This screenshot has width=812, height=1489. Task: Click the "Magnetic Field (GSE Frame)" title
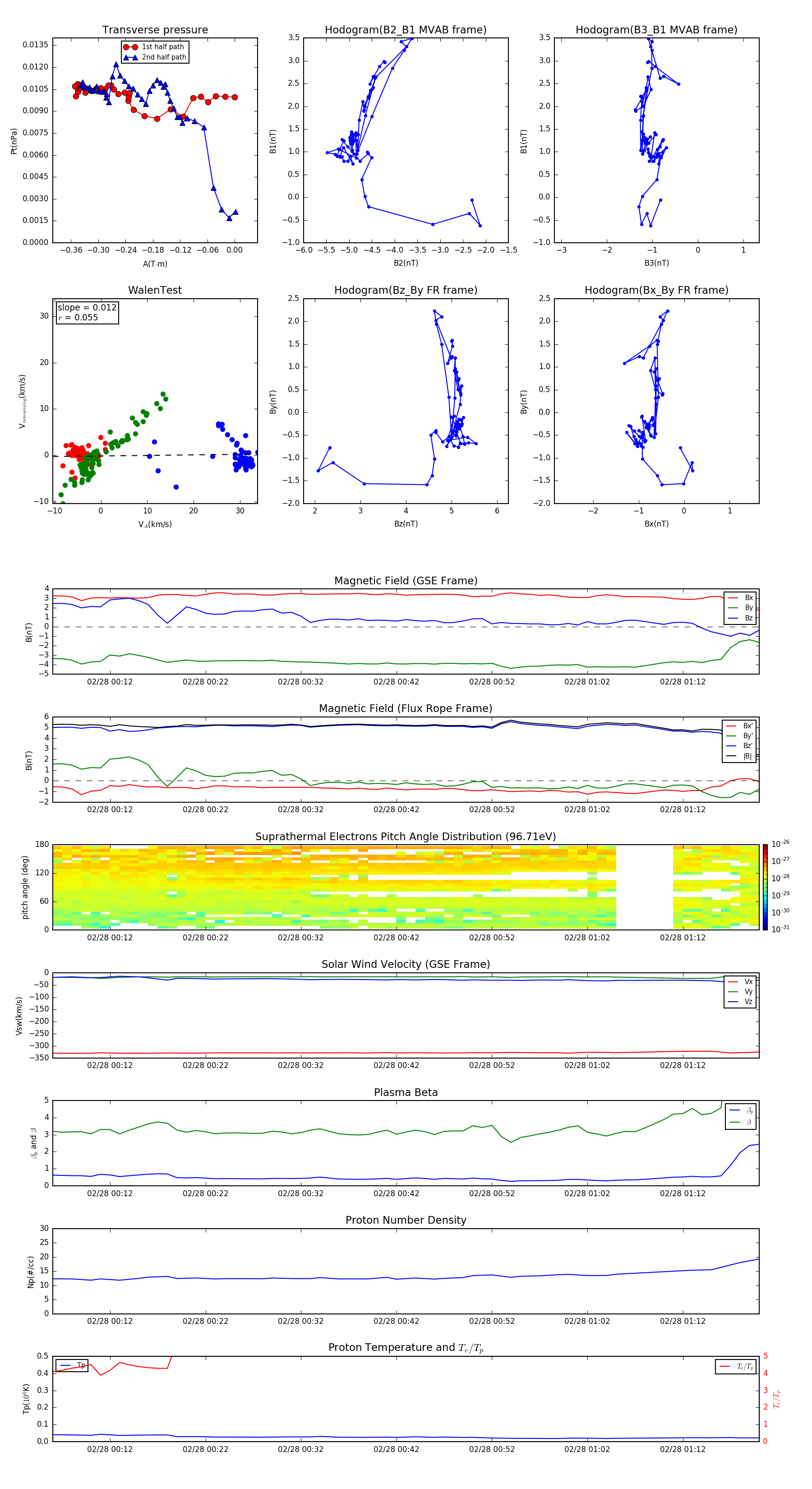(406, 581)
